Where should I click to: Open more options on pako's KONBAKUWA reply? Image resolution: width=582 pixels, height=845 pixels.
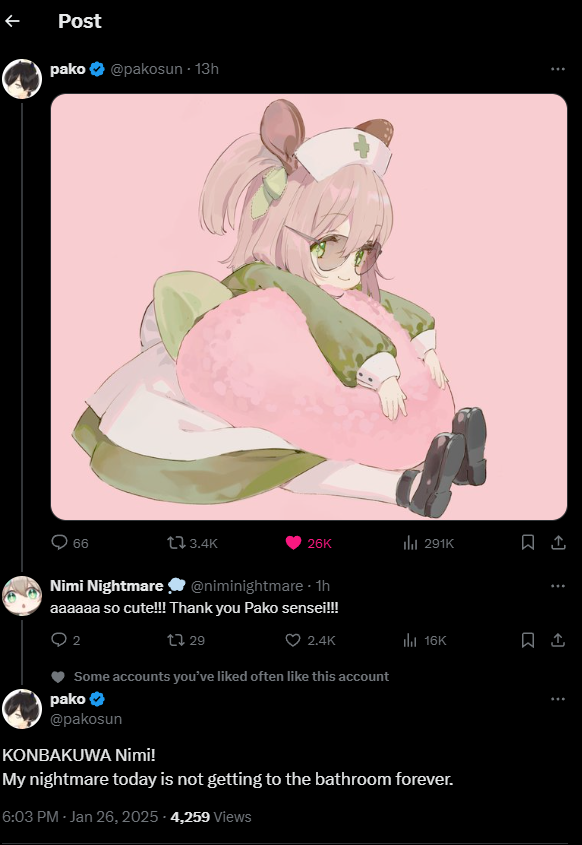click(558, 699)
